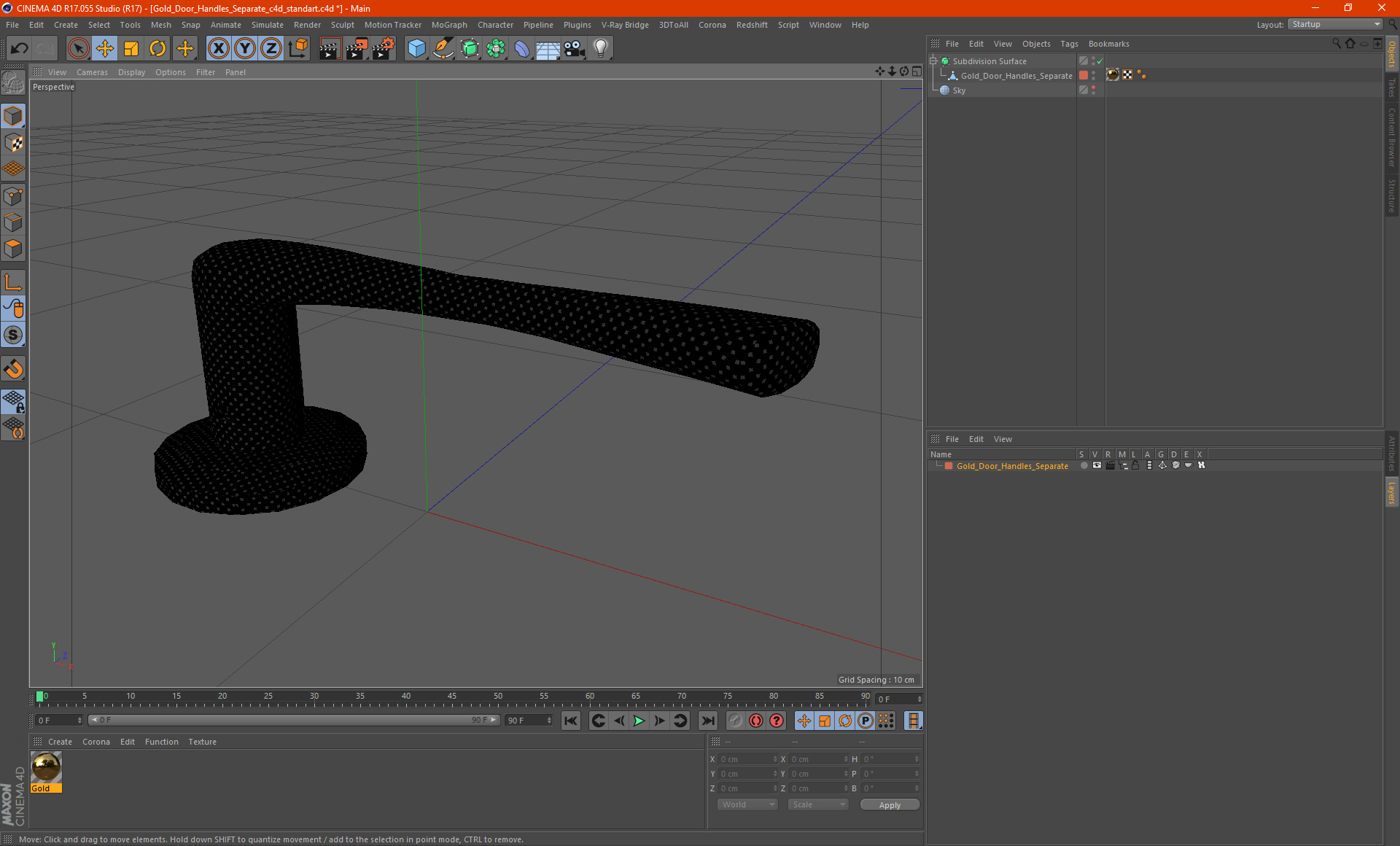Viewport: 1400px width, 846px height.
Task: Open viewport Cameras menu
Action: tap(92, 72)
